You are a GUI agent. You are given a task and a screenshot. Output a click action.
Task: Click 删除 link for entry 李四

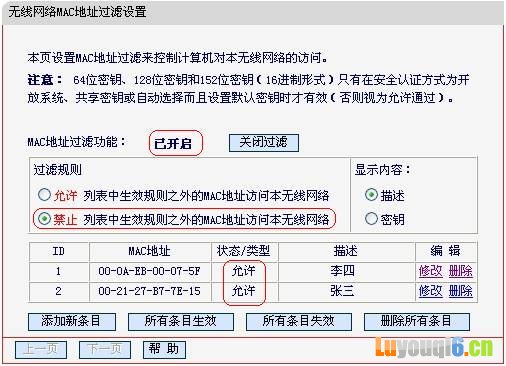coord(460,271)
